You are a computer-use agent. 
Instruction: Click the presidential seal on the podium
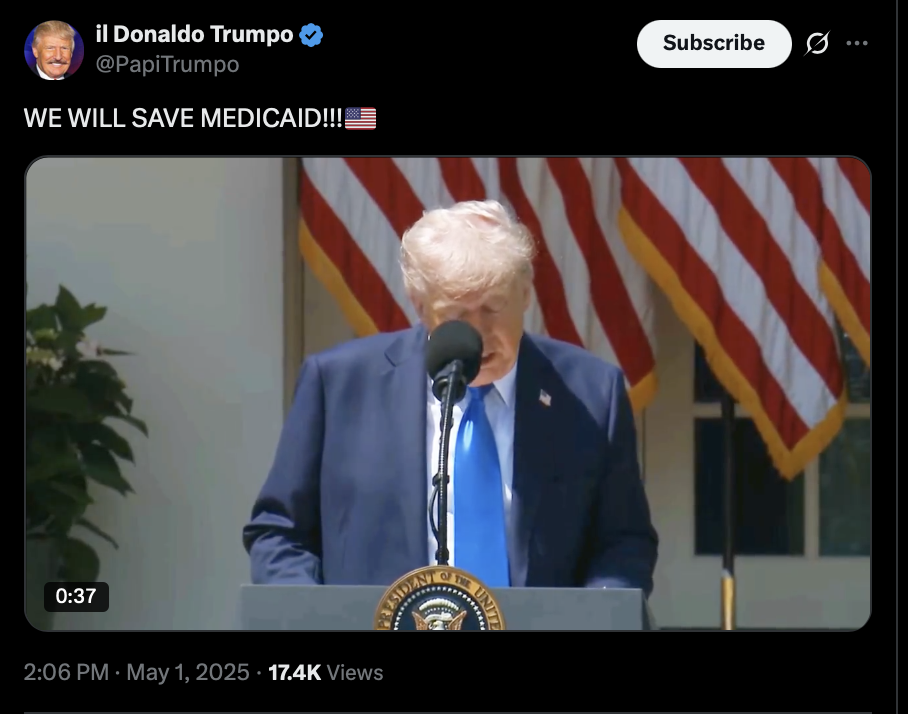440,599
